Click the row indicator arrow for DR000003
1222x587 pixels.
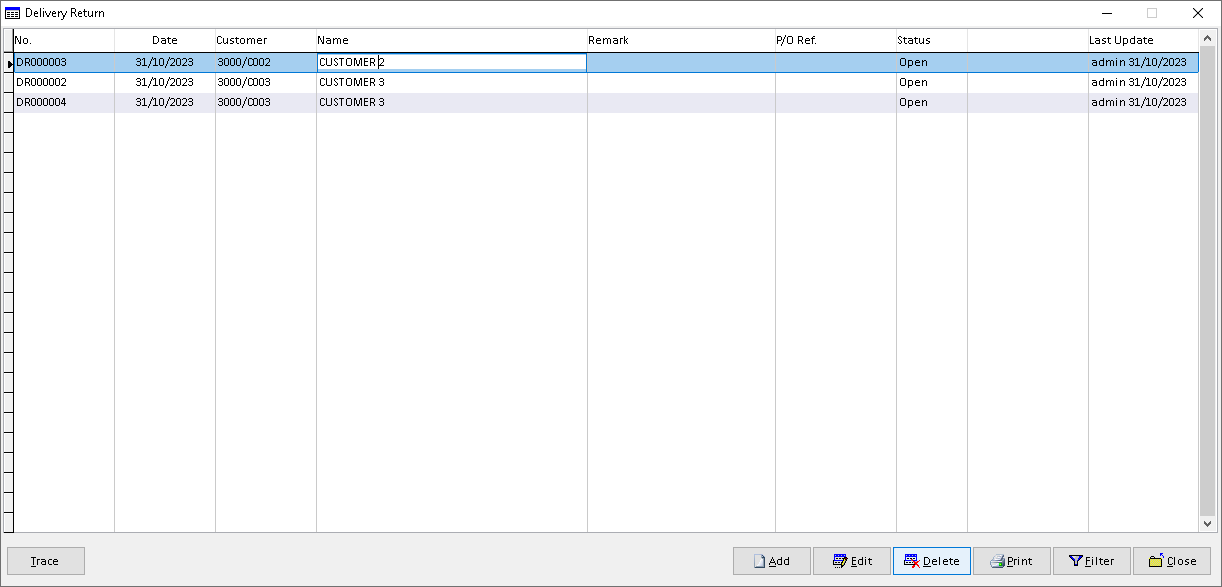coord(9,63)
